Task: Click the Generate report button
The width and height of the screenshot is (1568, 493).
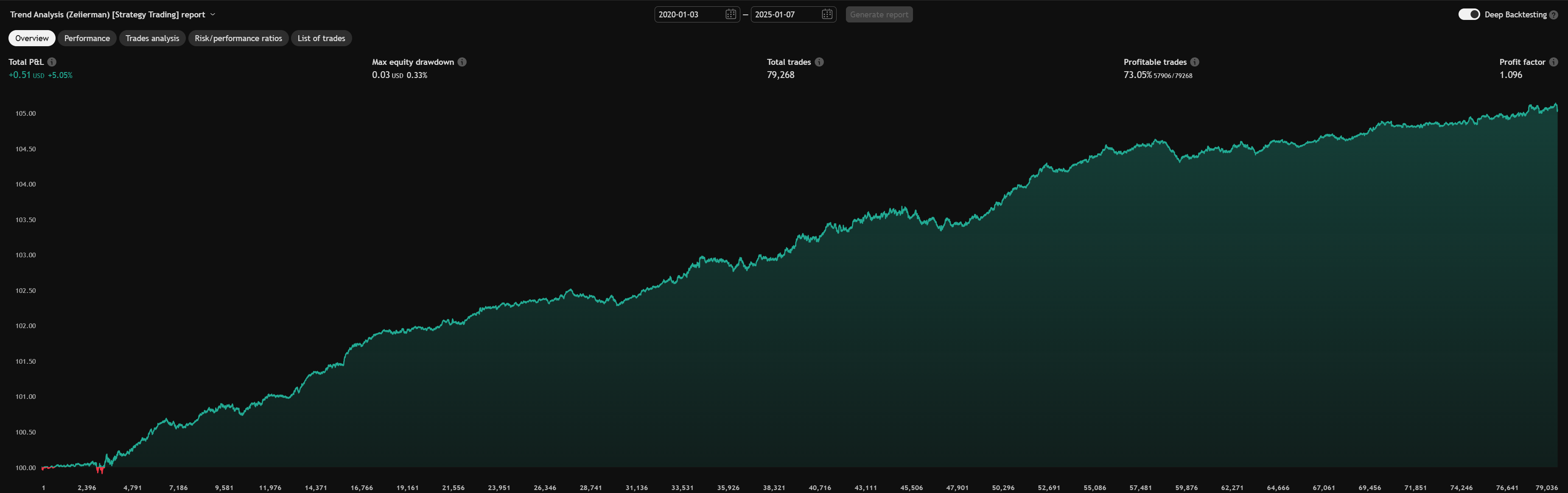Action: (x=879, y=14)
